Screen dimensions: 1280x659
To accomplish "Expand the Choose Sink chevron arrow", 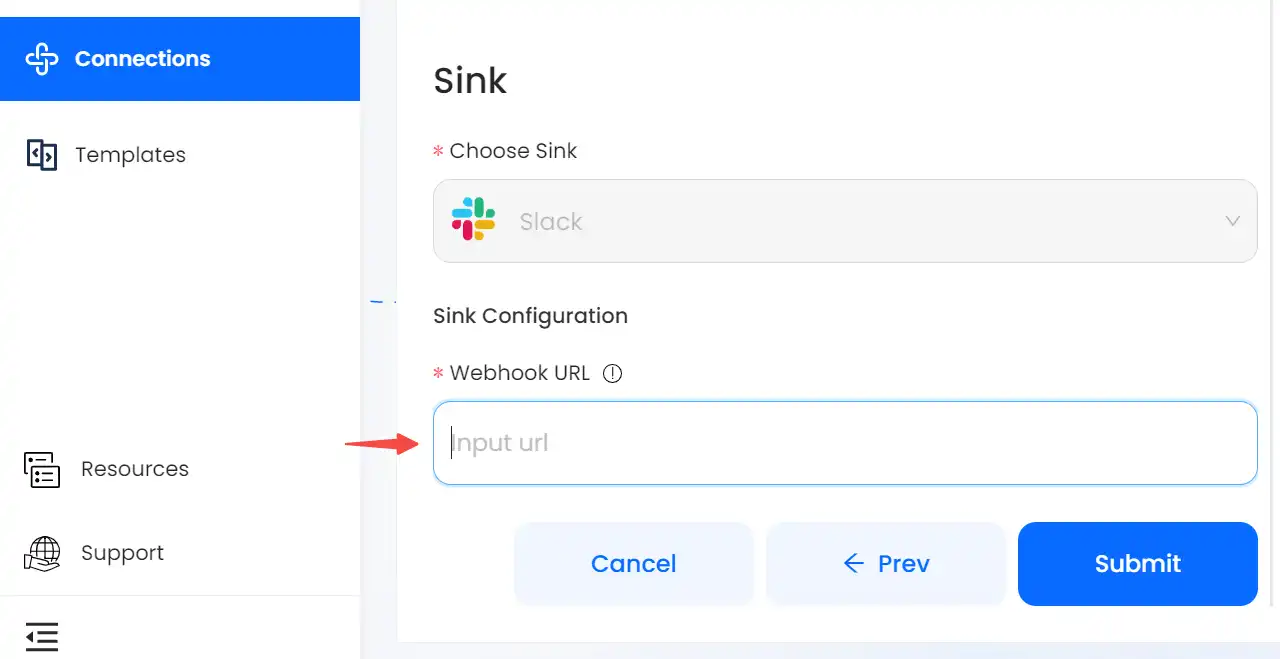I will coord(1233,221).
